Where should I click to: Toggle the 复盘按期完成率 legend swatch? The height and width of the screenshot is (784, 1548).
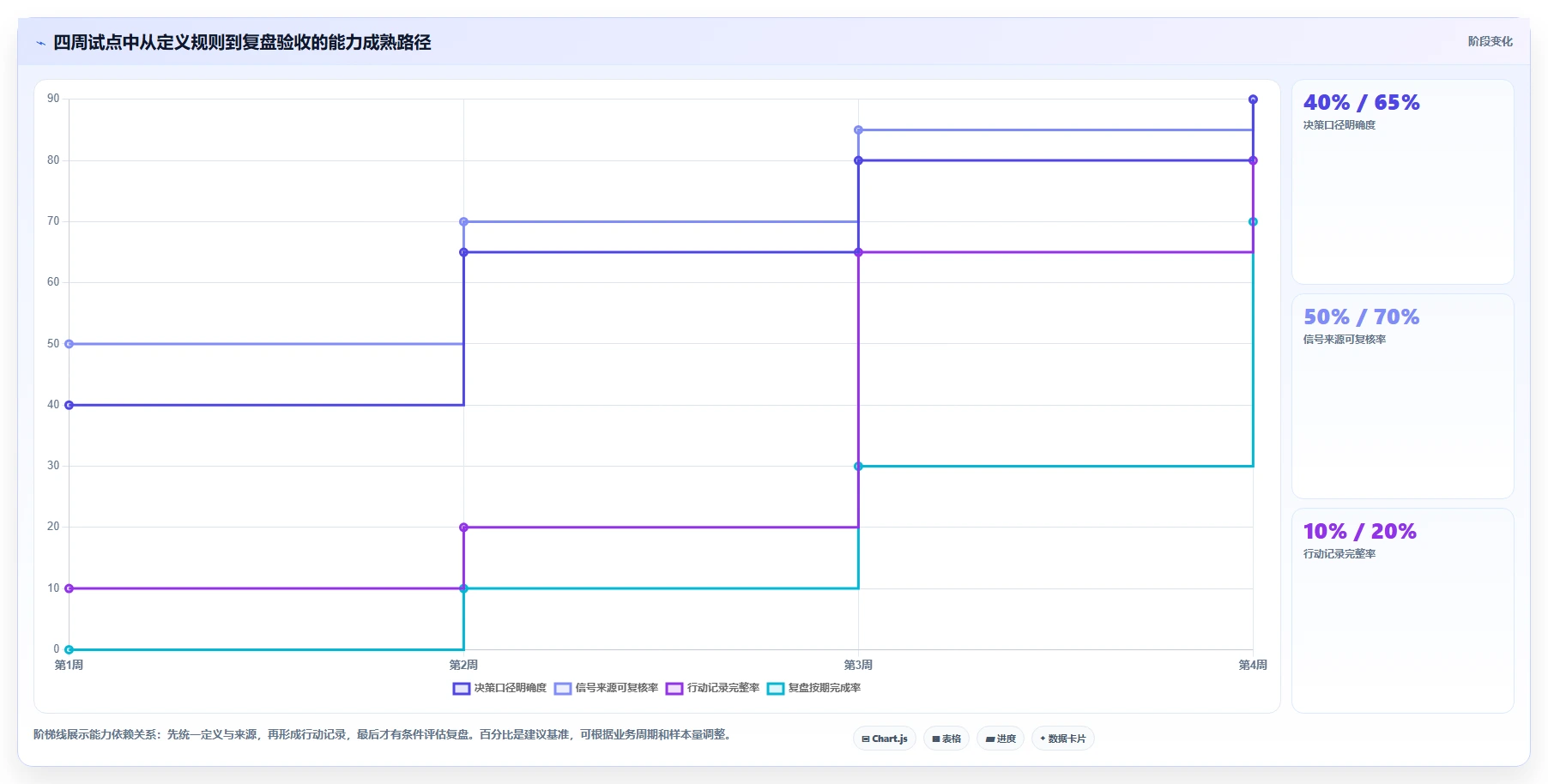tap(776, 689)
